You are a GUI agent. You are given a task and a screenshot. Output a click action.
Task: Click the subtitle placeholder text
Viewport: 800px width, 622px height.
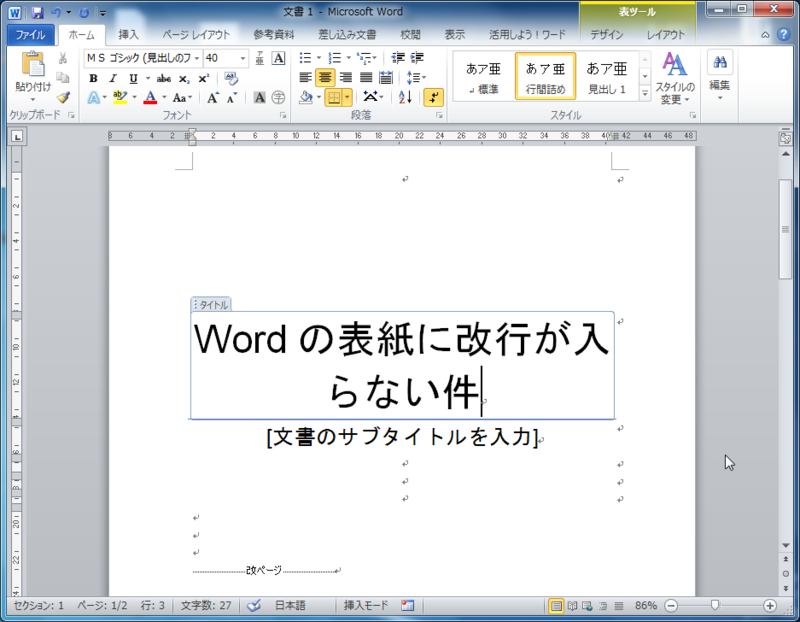coord(402,437)
